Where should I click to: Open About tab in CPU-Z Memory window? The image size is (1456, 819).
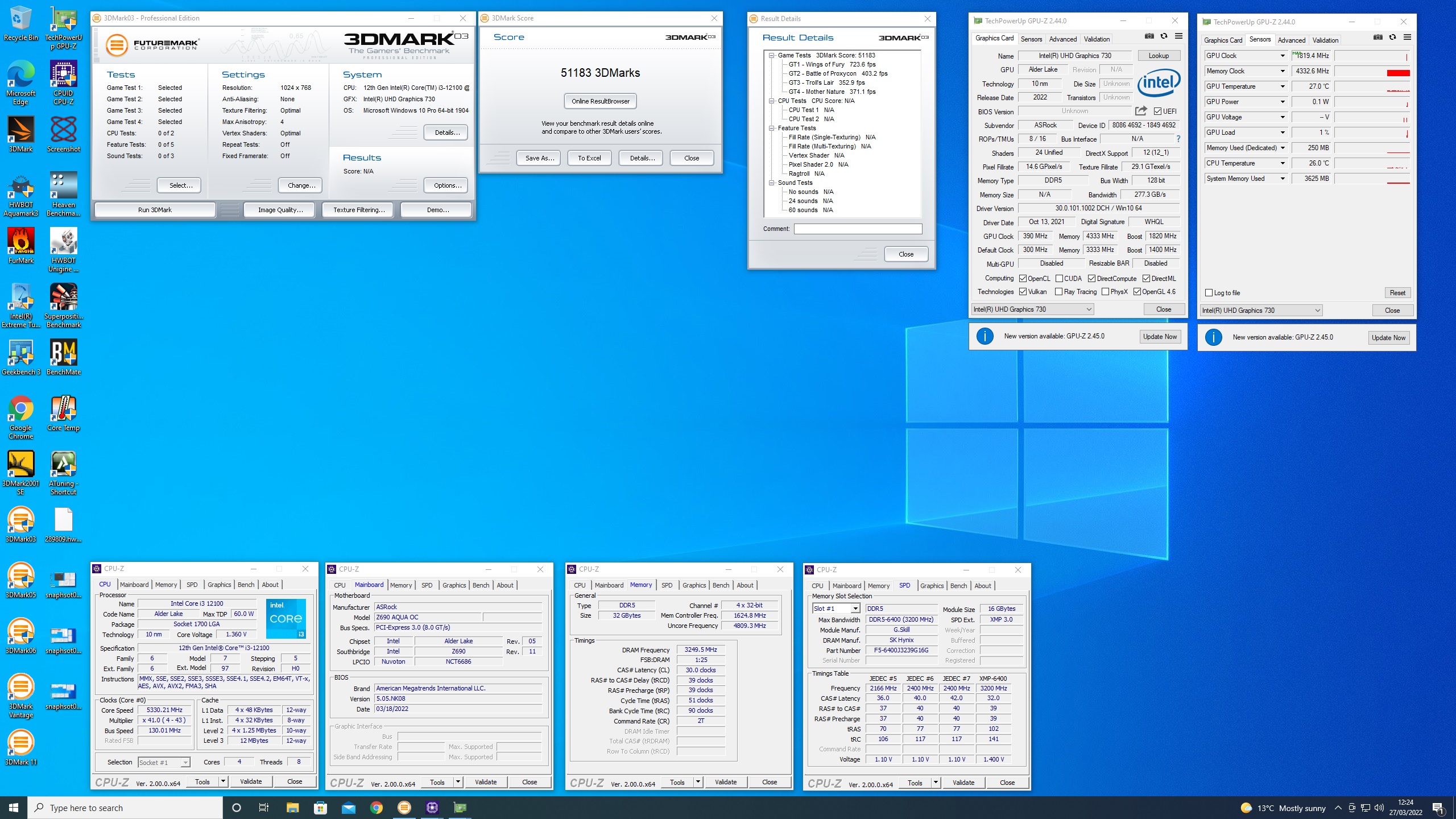pos(745,585)
